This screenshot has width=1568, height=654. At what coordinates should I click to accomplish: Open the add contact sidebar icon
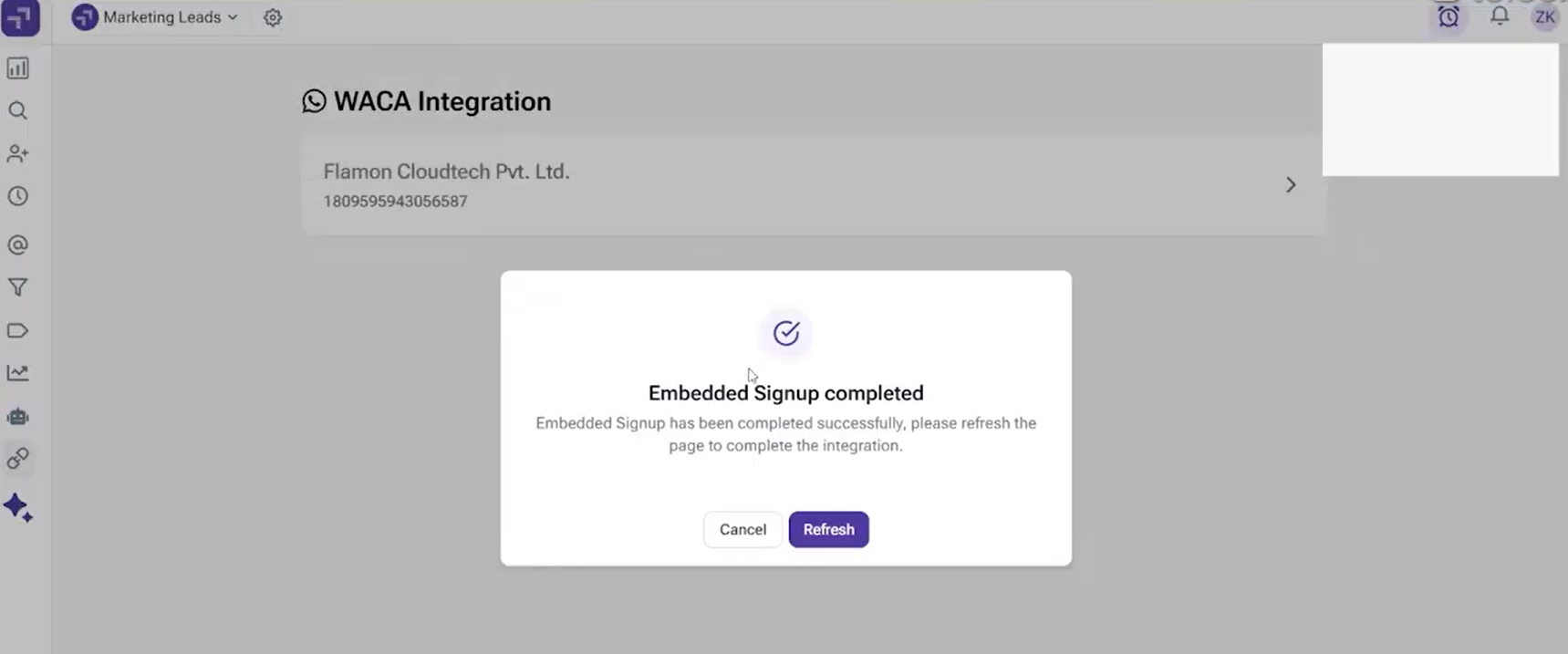pyautogui.click(x=18, y=153)
